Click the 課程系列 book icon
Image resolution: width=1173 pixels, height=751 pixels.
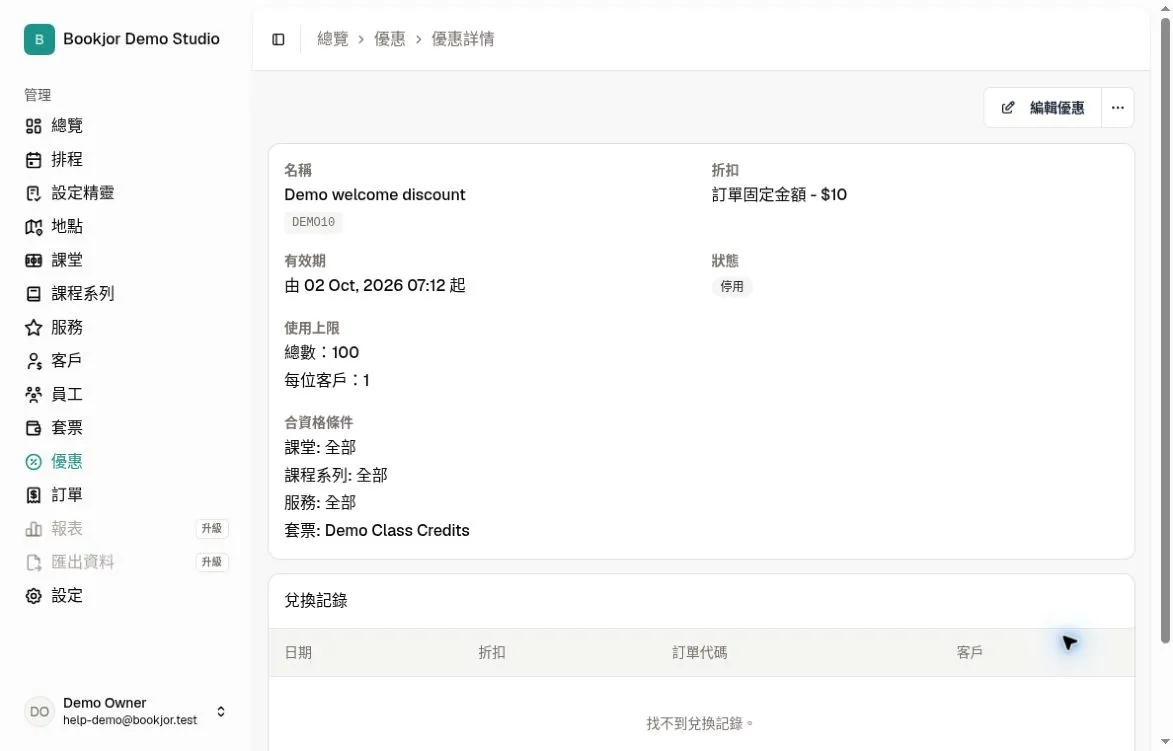(33, 294)
